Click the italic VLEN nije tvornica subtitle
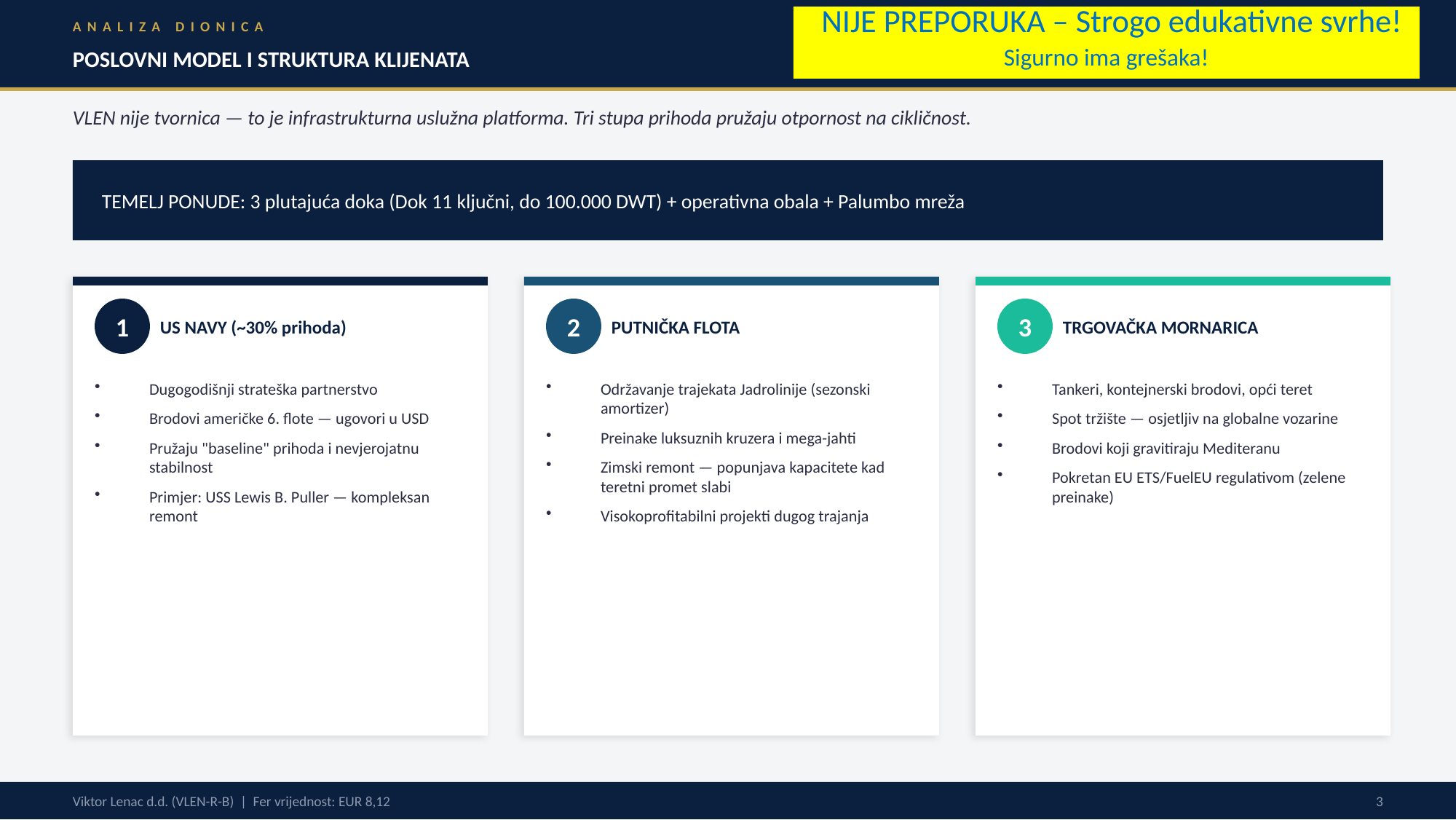Viewport: 1456px width, 820px height. tap(521, 118)
